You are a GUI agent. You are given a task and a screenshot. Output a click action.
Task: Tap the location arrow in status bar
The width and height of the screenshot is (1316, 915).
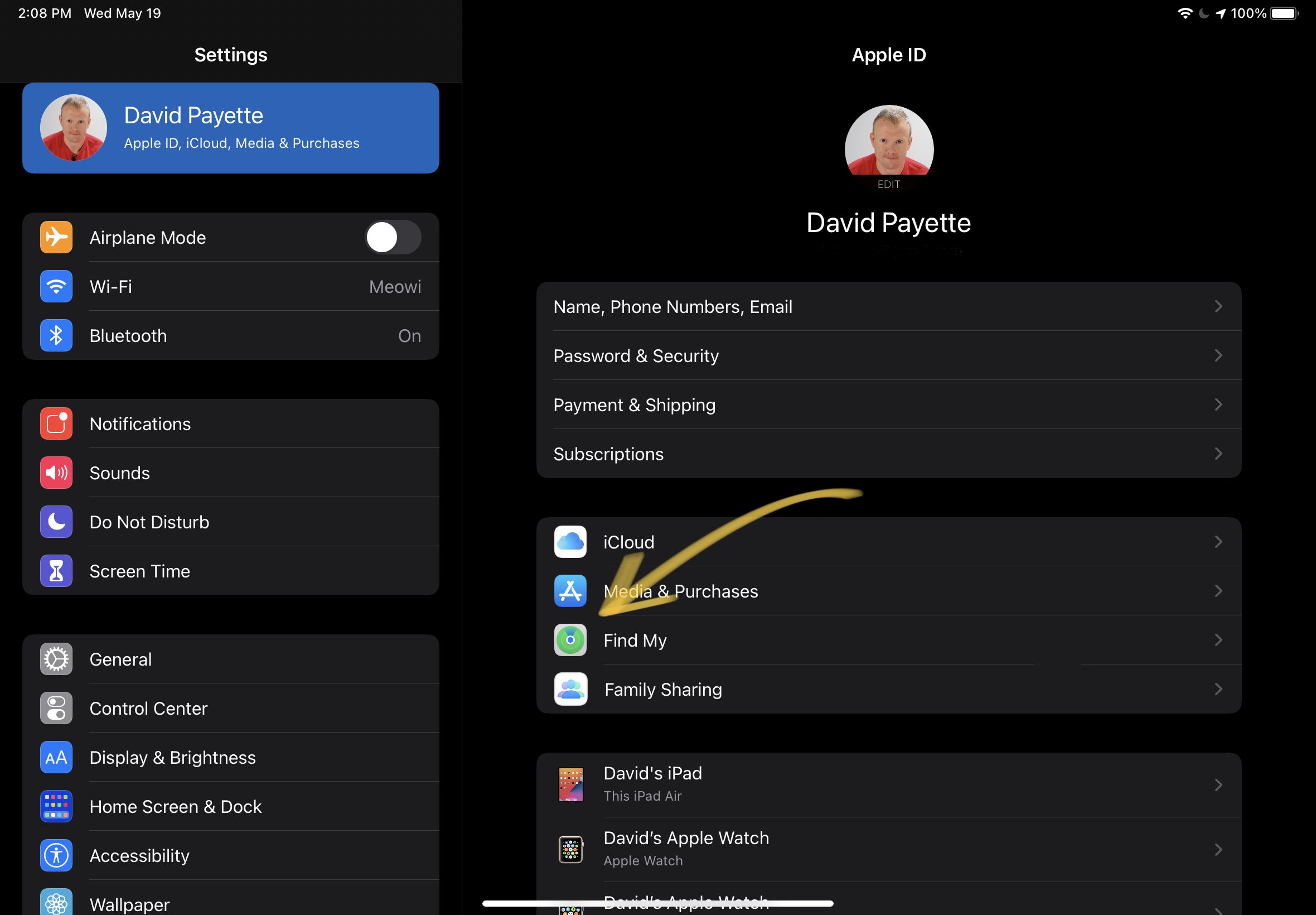tap(1220, 13)
